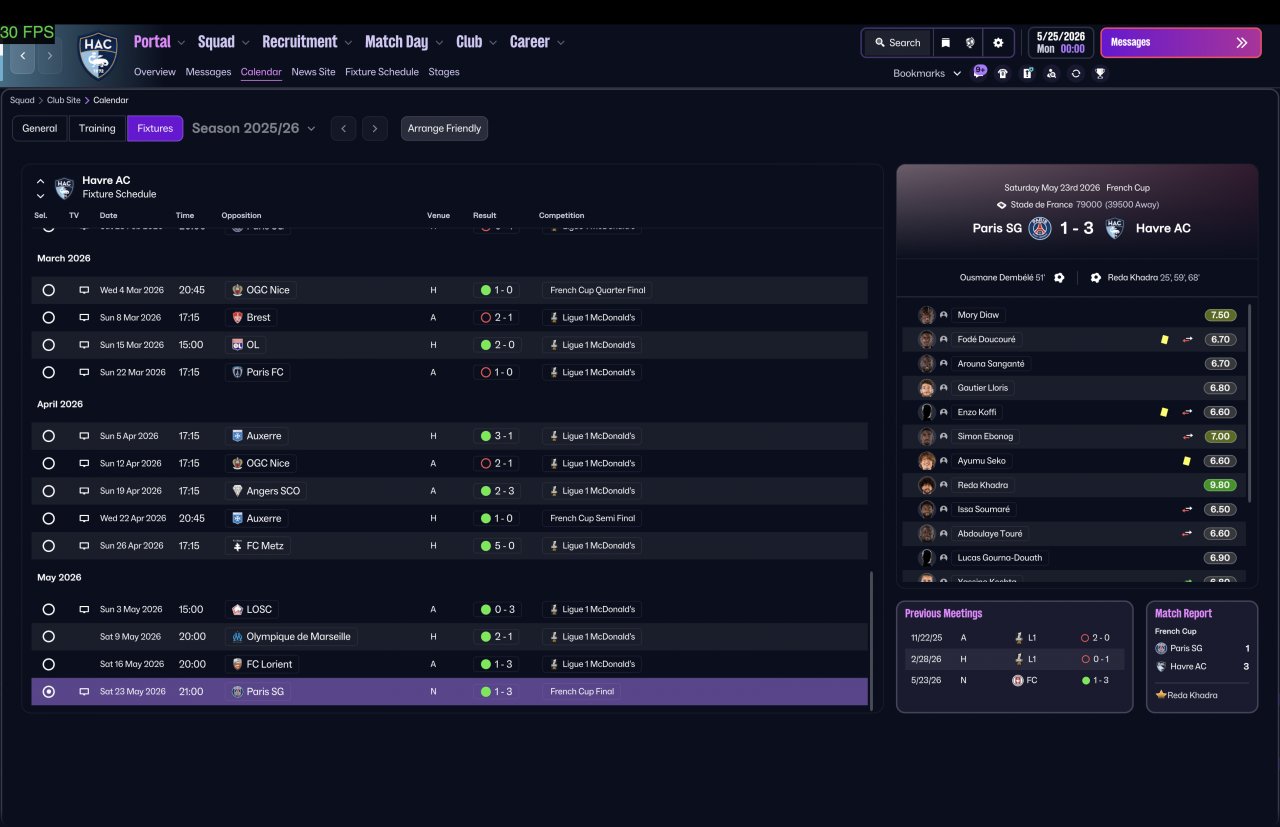Click the TV icon for OGC Nice 4 Mar fixture
Viewport: 1280px width, 827px height.
coord(84,290)
